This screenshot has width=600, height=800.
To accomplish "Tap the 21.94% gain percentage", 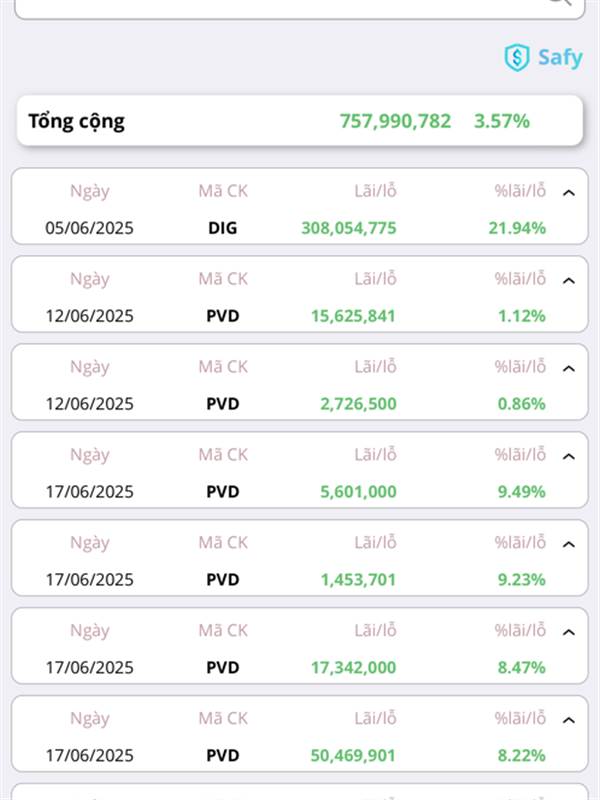I will pos(517,228).
